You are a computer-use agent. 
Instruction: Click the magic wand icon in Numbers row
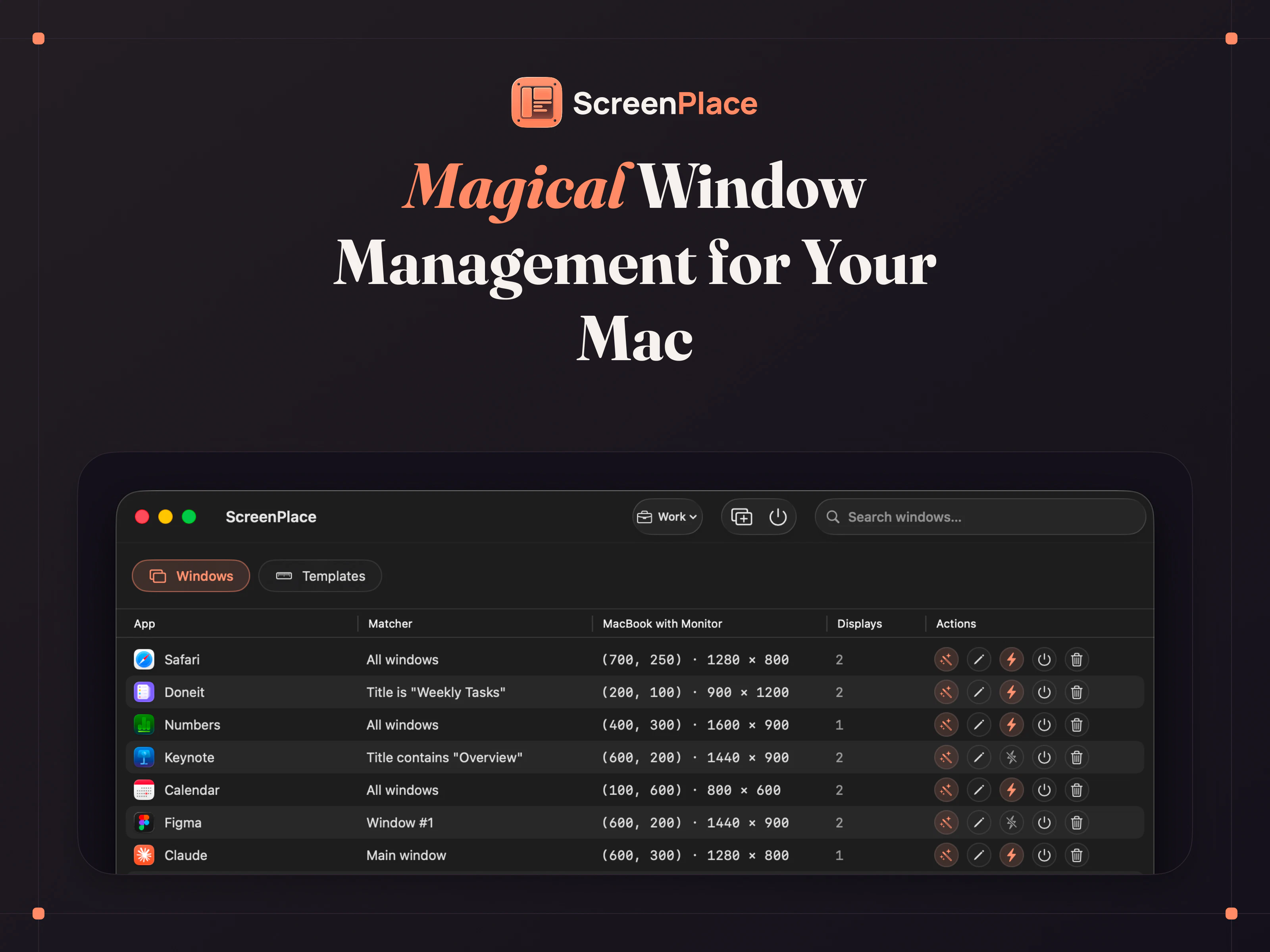coord(946,725)
